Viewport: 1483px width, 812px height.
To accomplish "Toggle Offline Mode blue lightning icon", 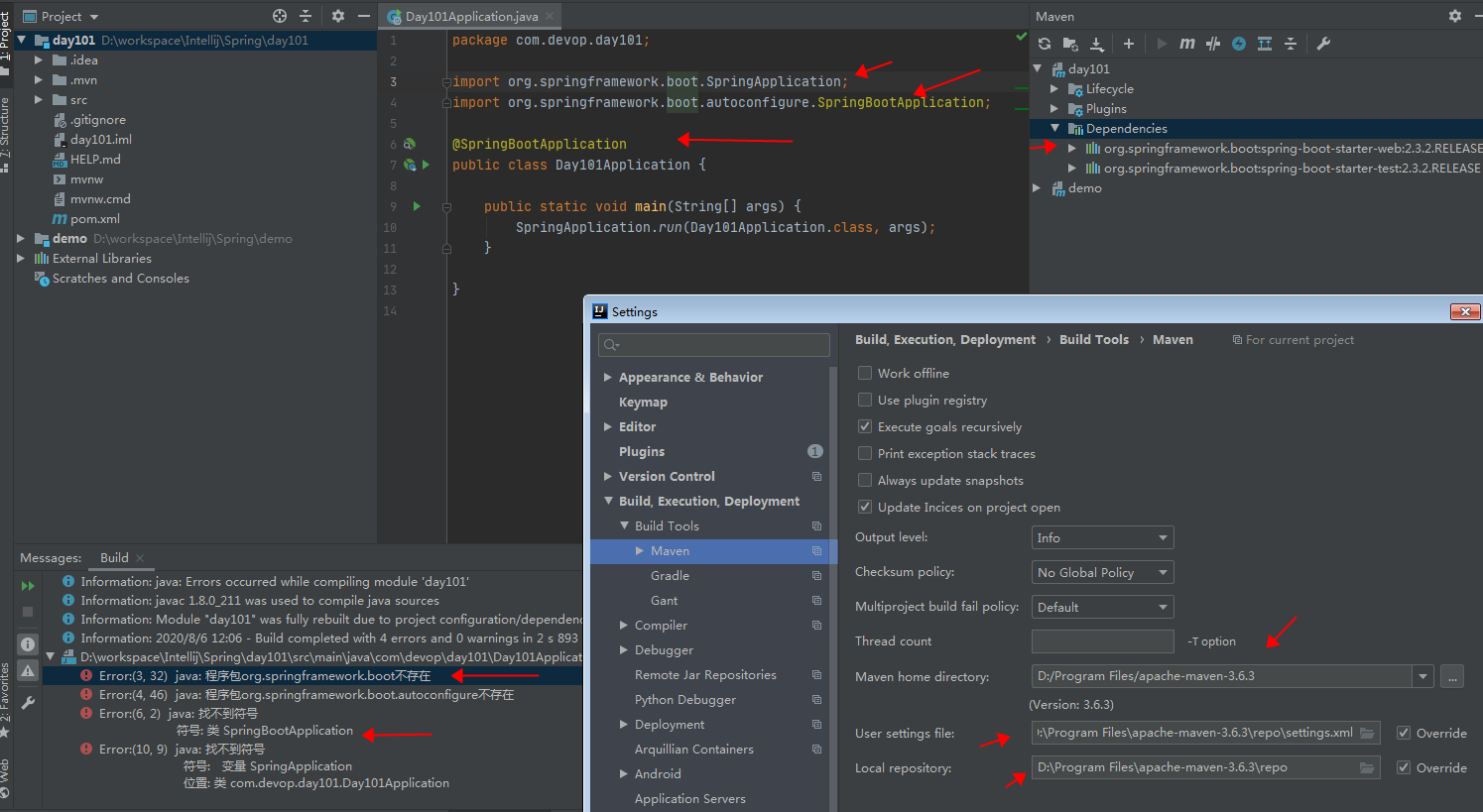I will click(x=1239, y=44).
